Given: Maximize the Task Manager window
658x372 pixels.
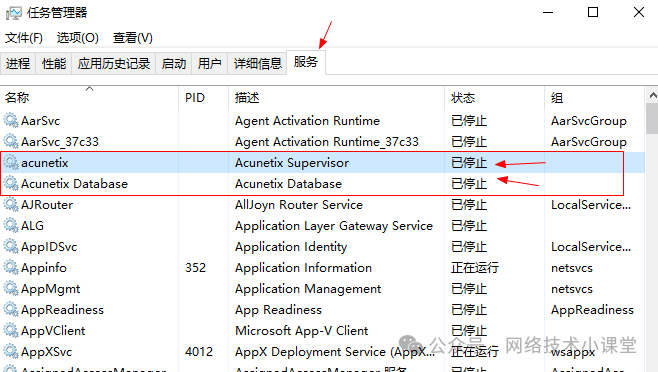Looking at the screenshot, I should (x=593, y=12).
